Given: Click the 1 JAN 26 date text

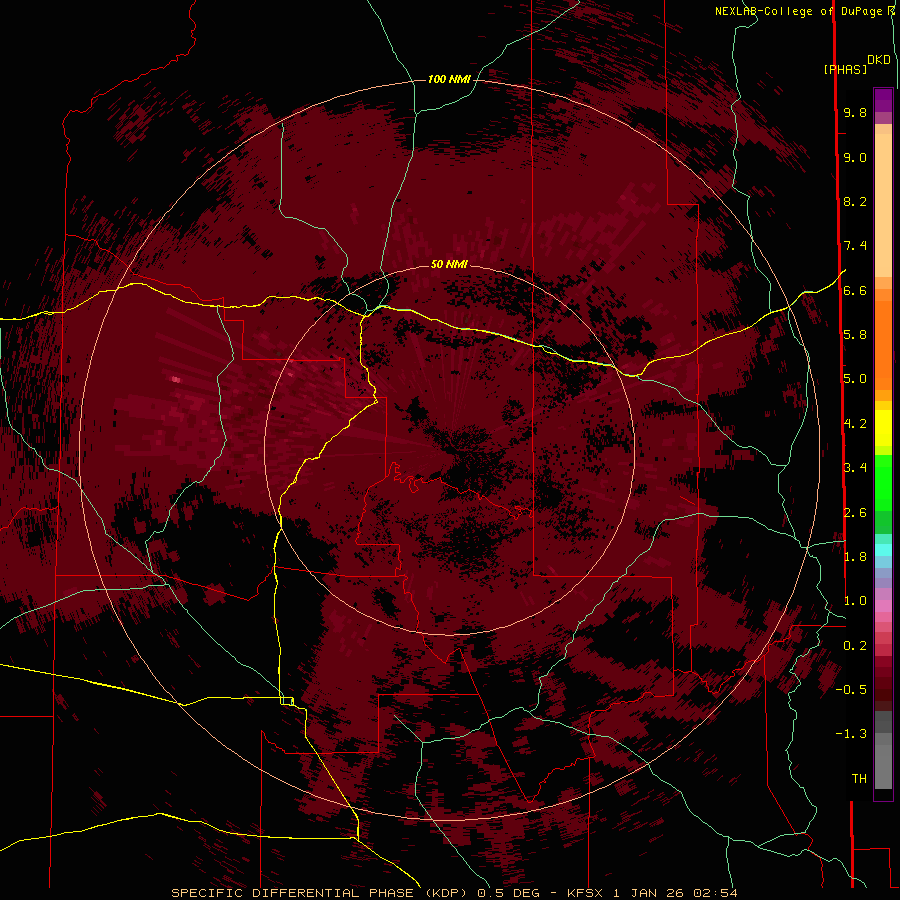Looking at the screenshot, I should coord(651,893).
